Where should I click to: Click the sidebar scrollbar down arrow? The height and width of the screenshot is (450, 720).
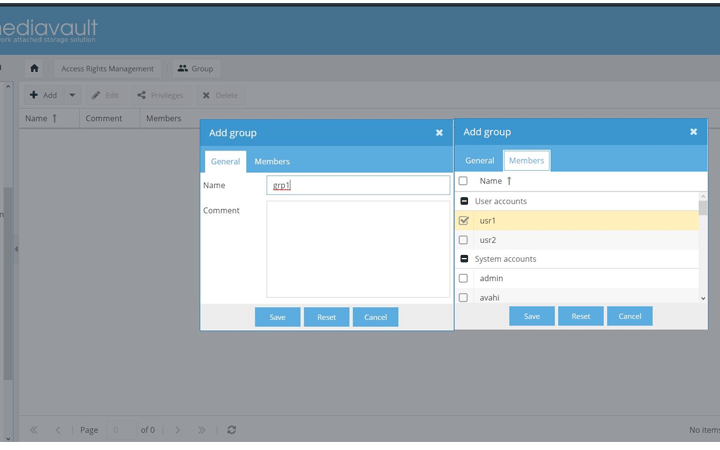coord(8,439)
